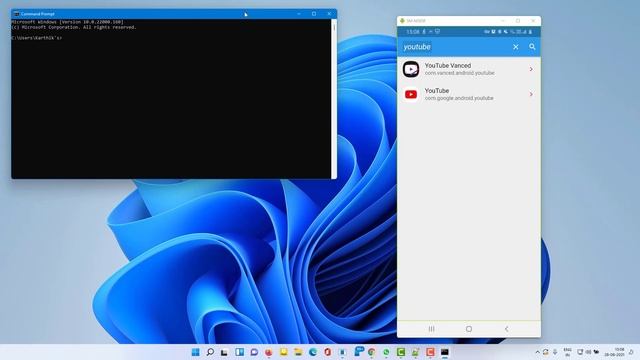The width and height of the screenshot is (640, 360).
Task: Switch to Command Prompt taskbar icon
Action: 445,352
